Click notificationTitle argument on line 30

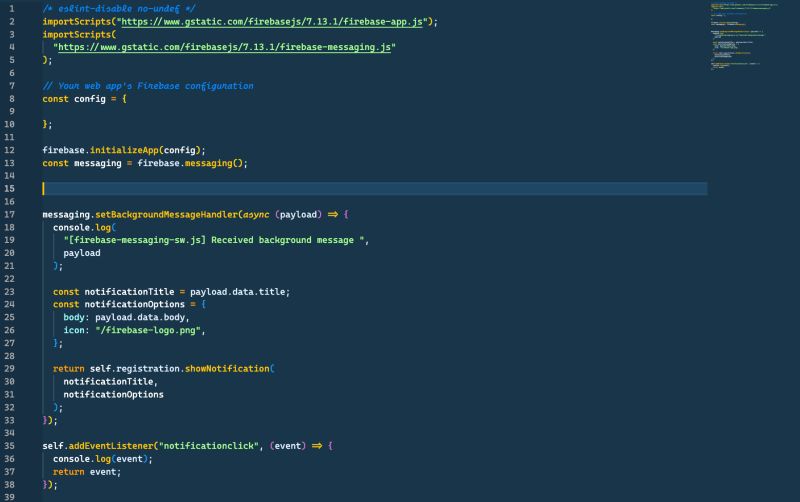(108, 381)
